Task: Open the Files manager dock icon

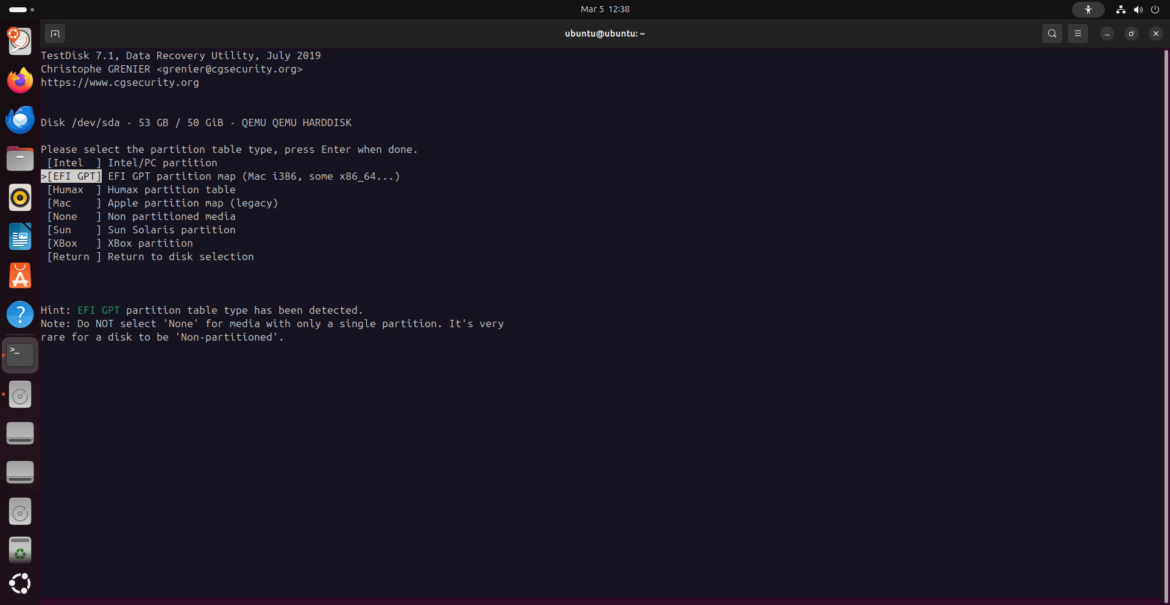Action: (x=20, y=159)
